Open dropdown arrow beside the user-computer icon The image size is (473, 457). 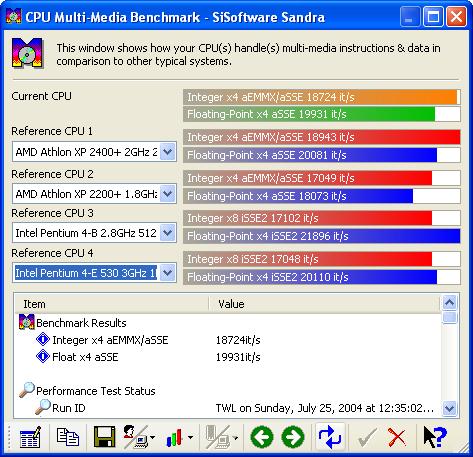(x=153, y=437)
